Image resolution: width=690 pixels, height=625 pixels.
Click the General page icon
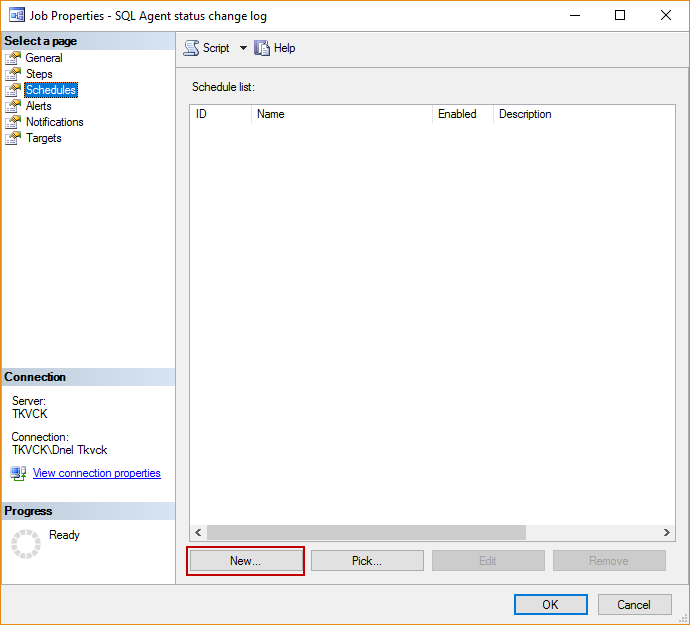13,58
